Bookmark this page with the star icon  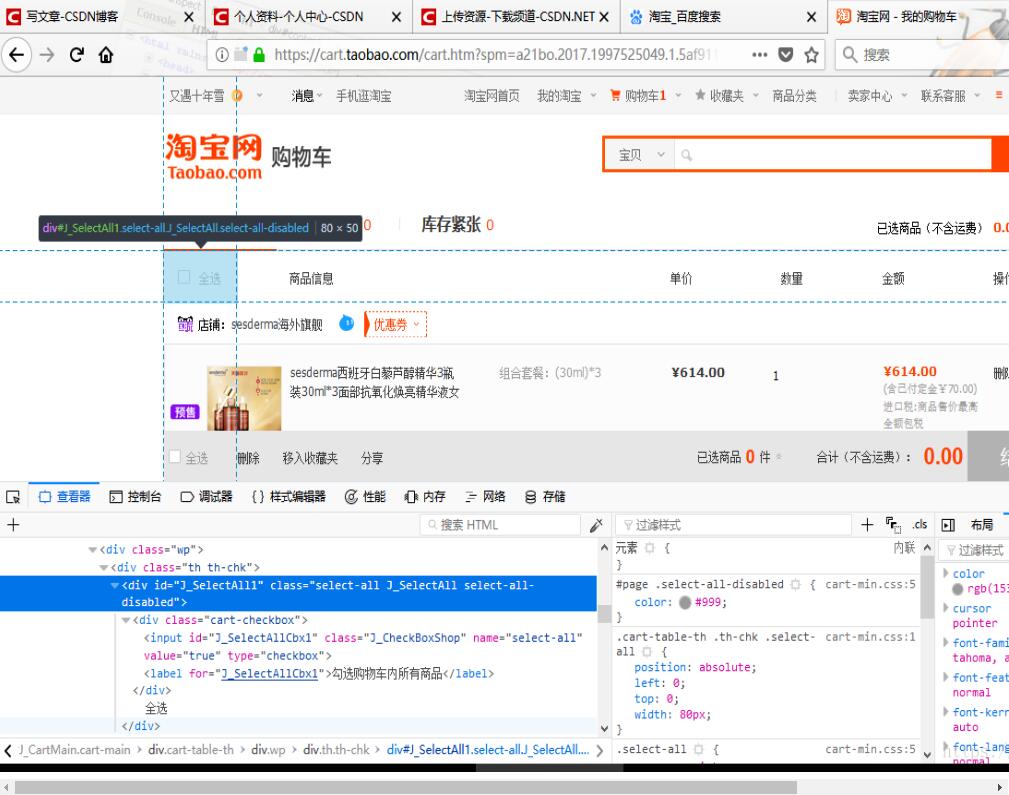tap(811, 55)
